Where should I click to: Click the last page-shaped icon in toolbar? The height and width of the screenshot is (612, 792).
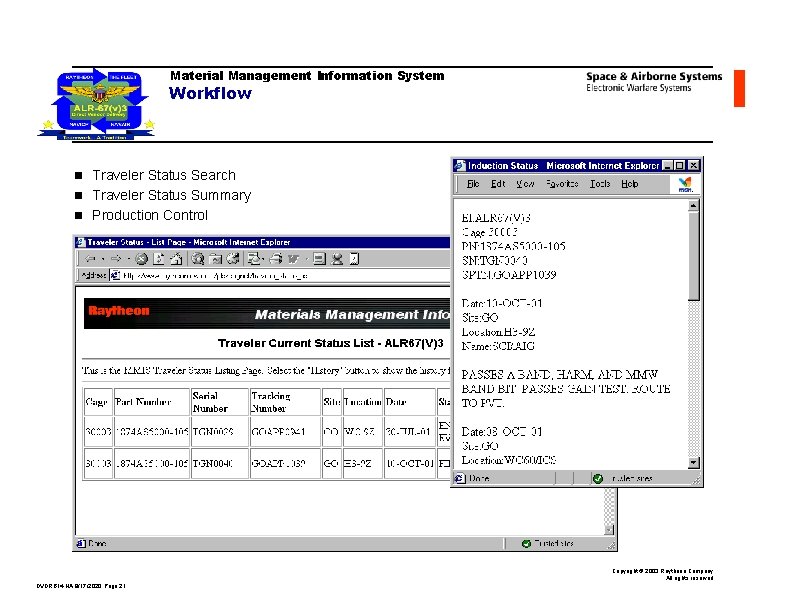pos(355,259)
